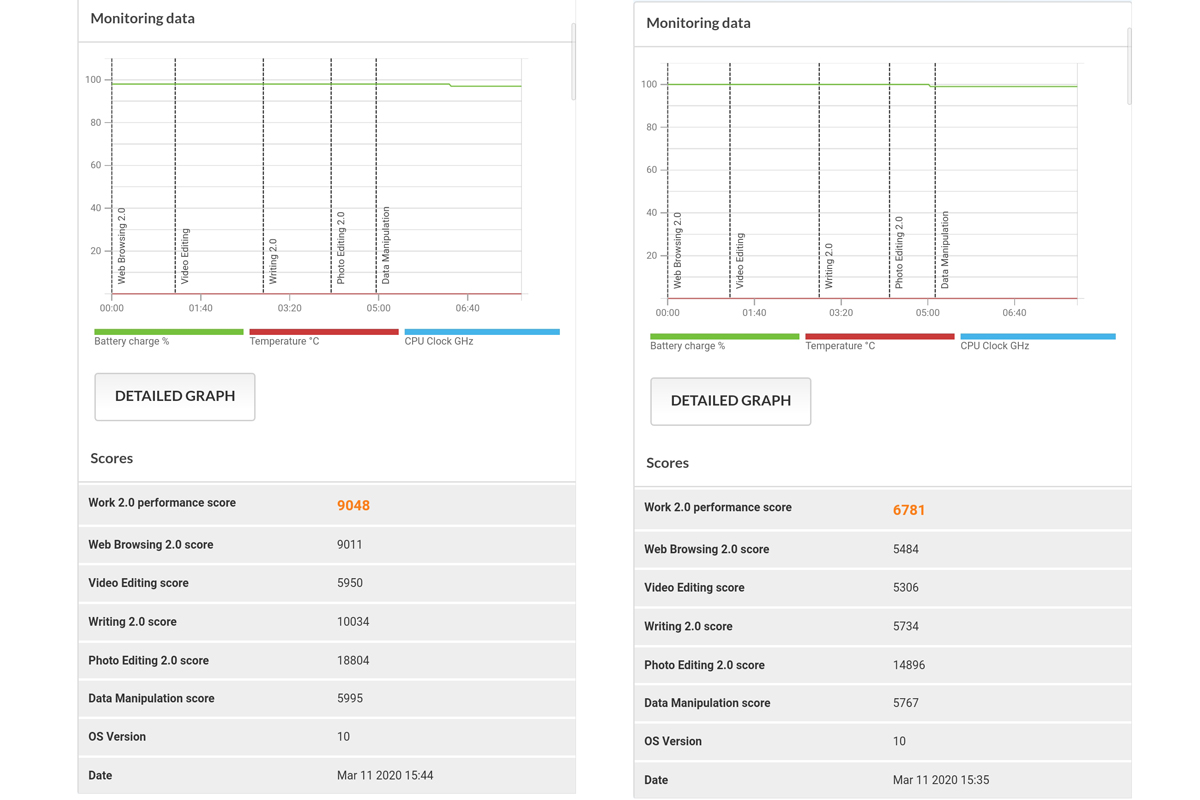Open the left panel's DETAILED GRAPH button
This screenshot has height=800, width=1200.
[175, 397]
